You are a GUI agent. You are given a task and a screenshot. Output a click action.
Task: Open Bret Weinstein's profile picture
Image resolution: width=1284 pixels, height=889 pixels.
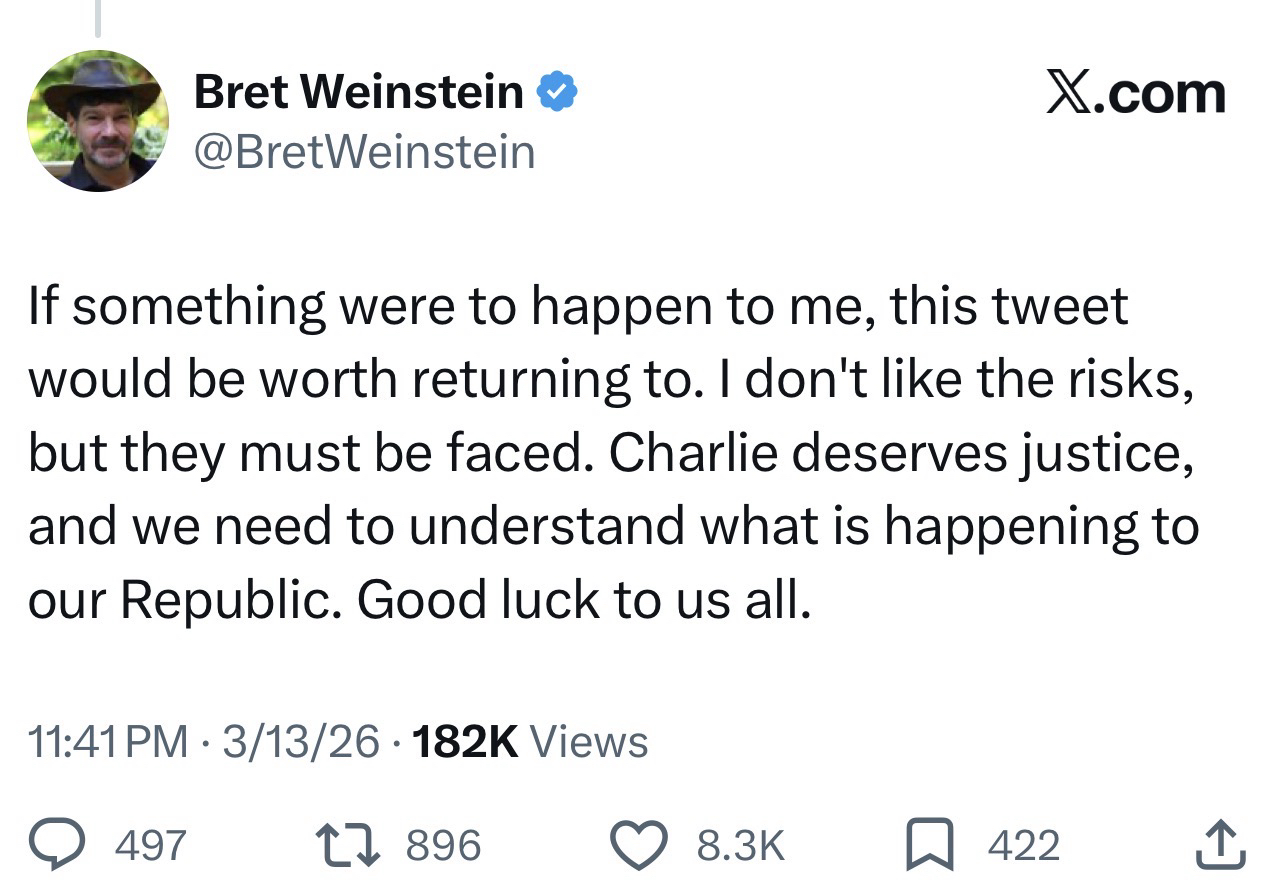click(x=97, y=121)
